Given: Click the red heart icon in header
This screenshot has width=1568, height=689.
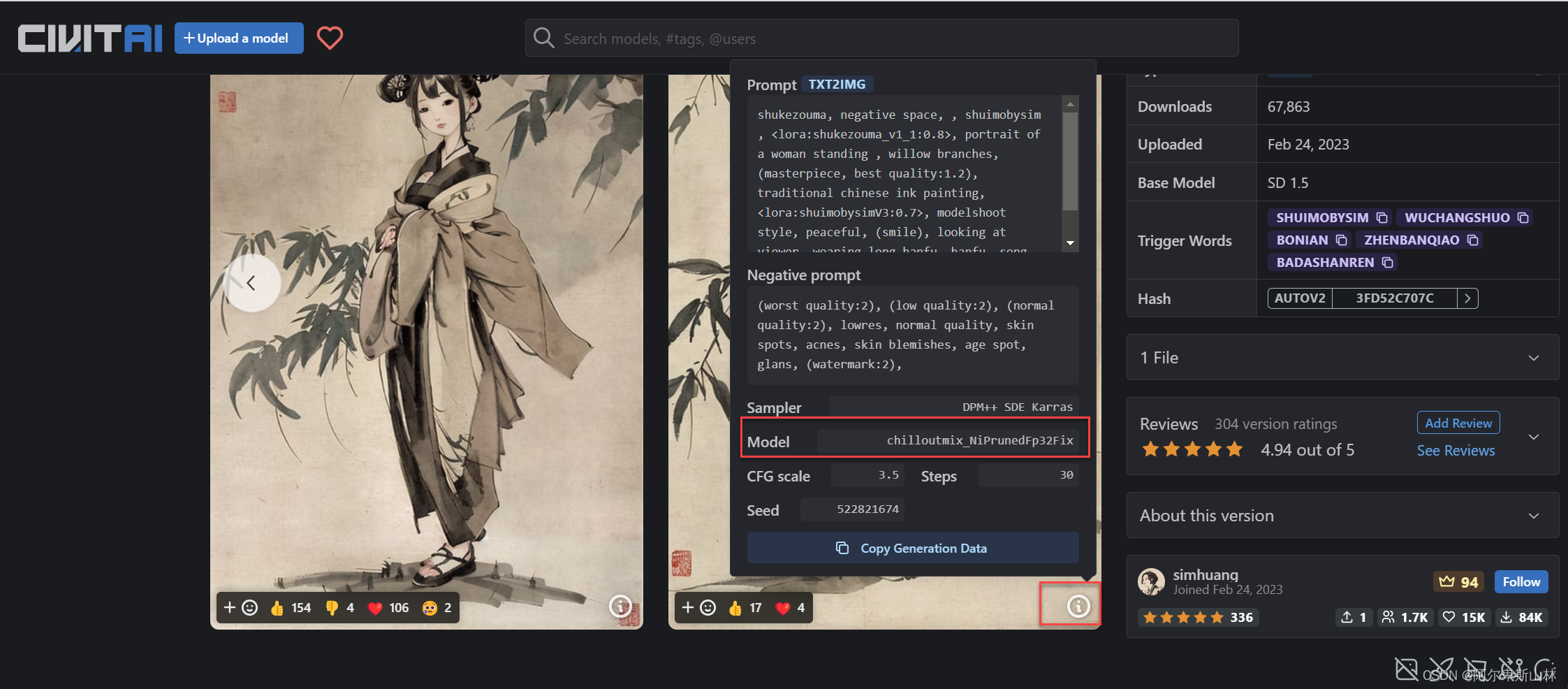Looking at the screenshot, I should point(330,38).
